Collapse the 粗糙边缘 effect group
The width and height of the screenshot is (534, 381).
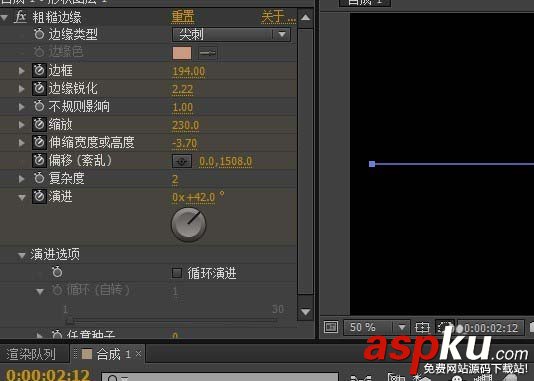click(x=4, y=17)
